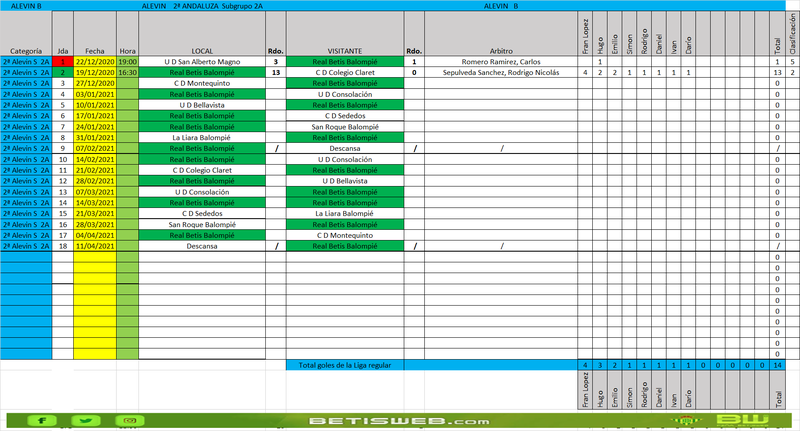This screenshot has width=800, height=431.
Task: Click Fran Lopez's 4 goals in matchday 2
Action: pos(585,72)
